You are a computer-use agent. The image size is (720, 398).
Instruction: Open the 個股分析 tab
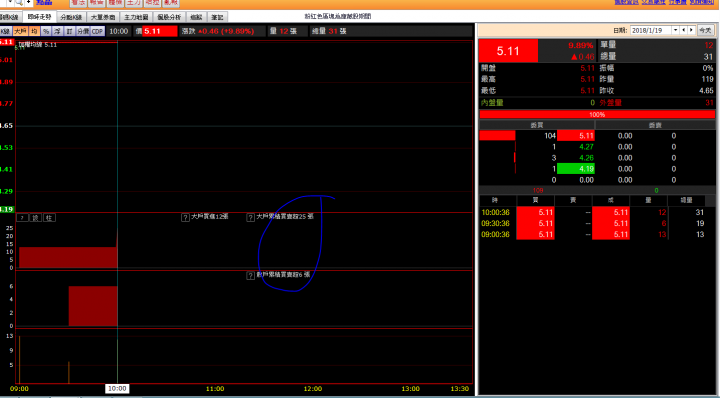pos(169,17)
